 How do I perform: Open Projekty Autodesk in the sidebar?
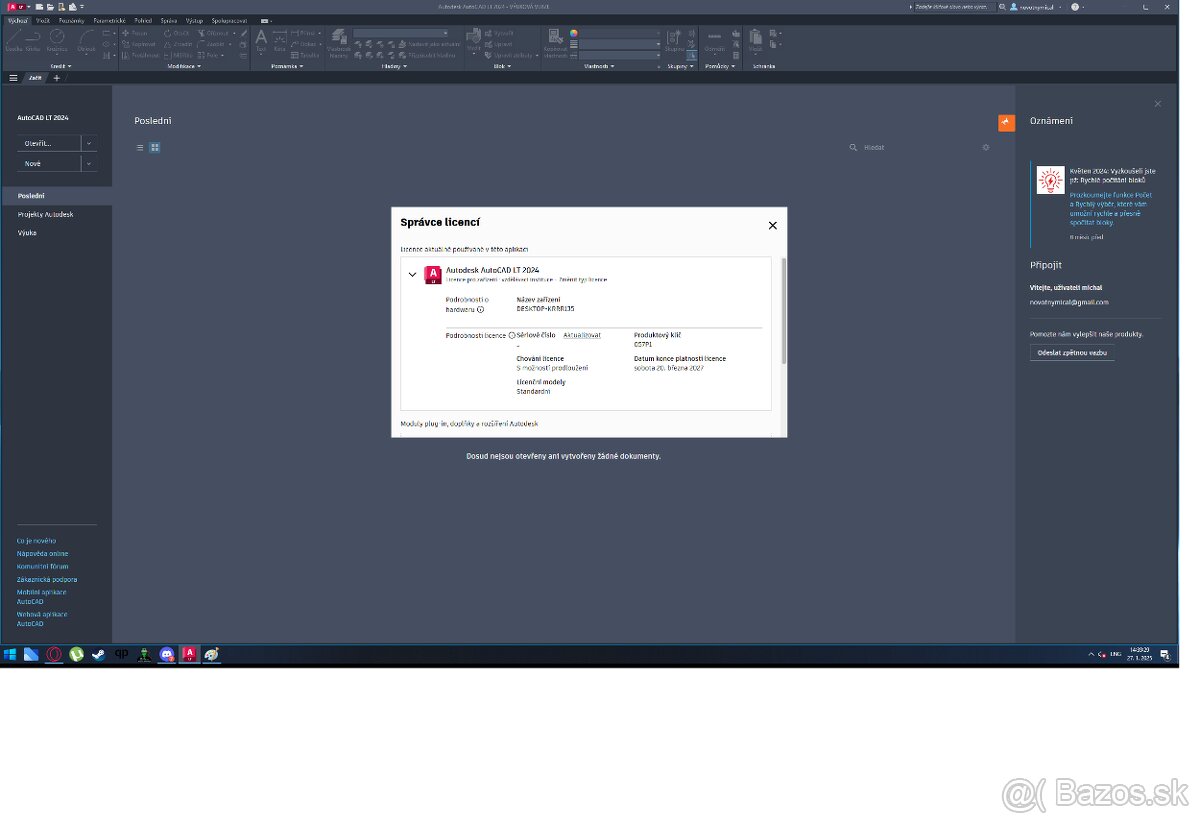coord(45,214)
